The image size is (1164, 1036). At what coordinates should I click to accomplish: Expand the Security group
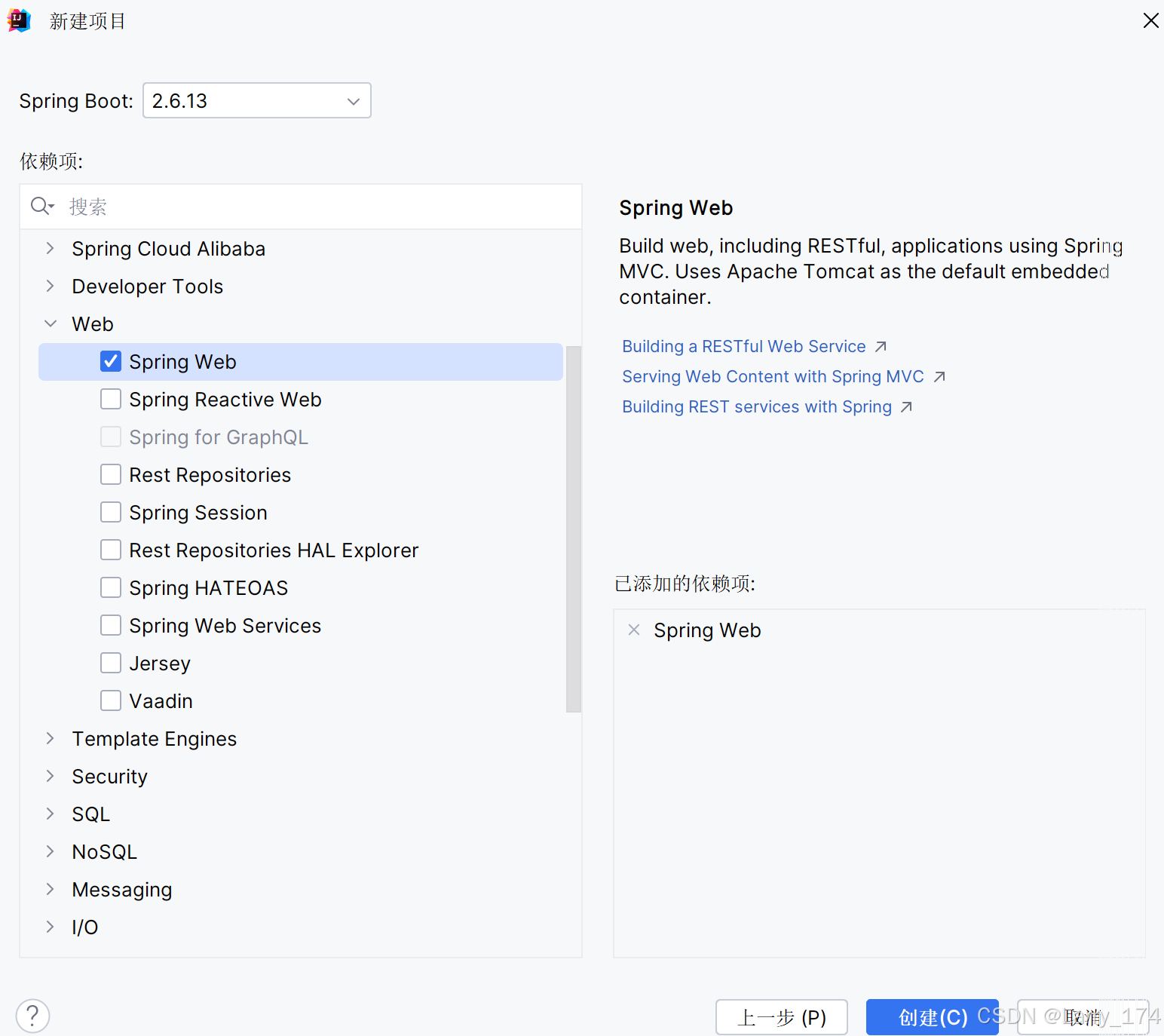tap(50, 776)
